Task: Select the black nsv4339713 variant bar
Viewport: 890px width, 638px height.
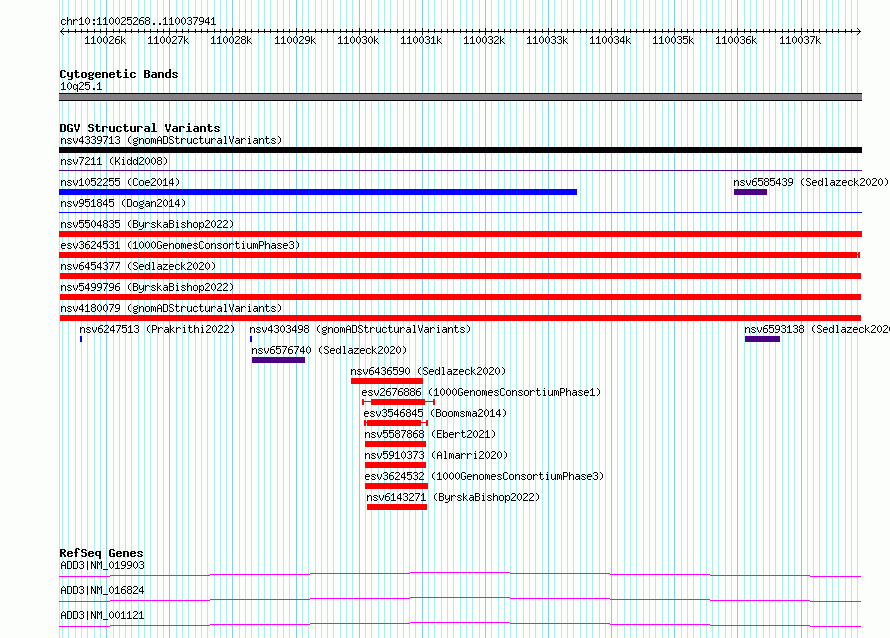Action: 460,150
